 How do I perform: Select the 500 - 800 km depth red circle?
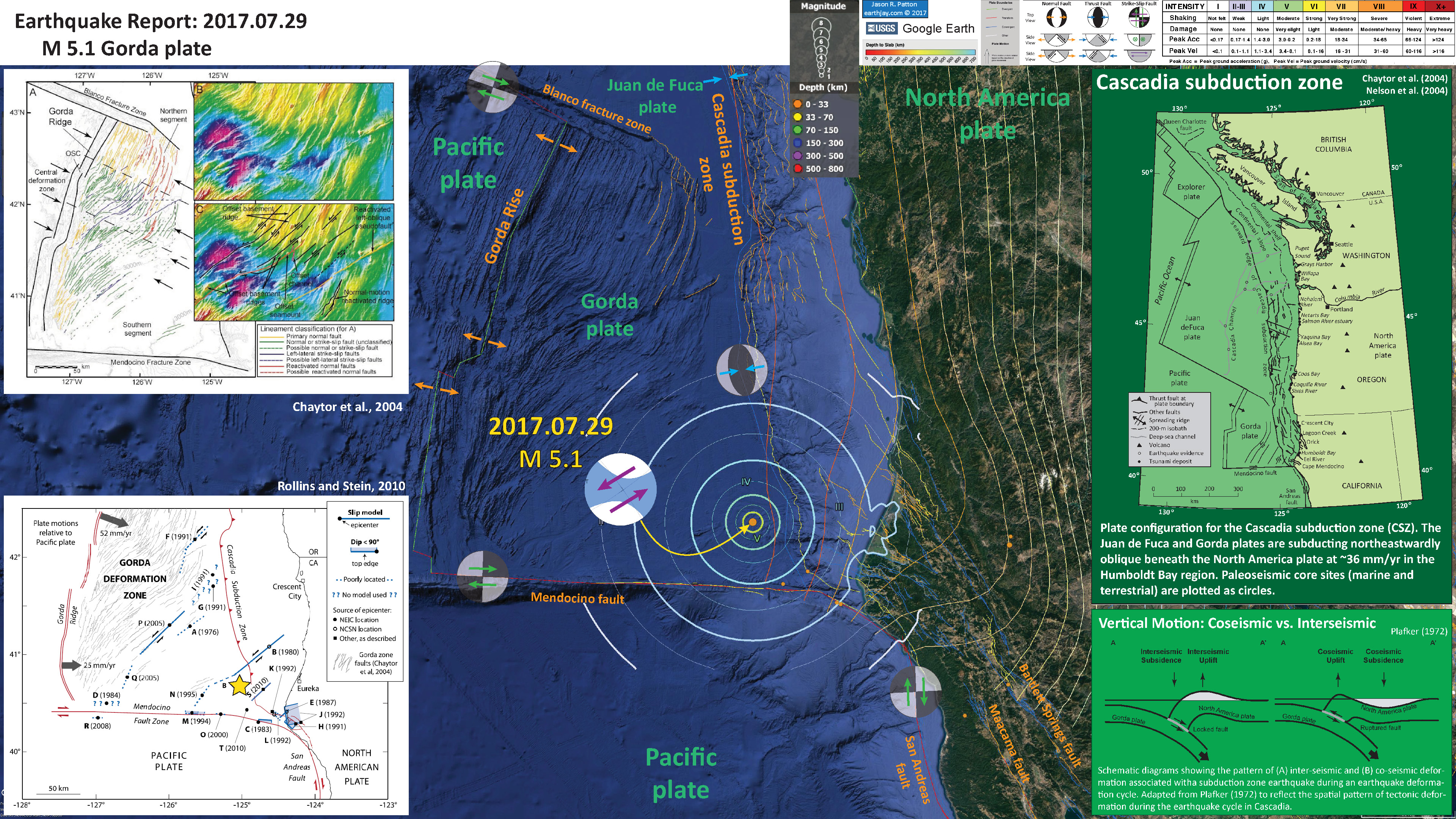click(797, 168)
